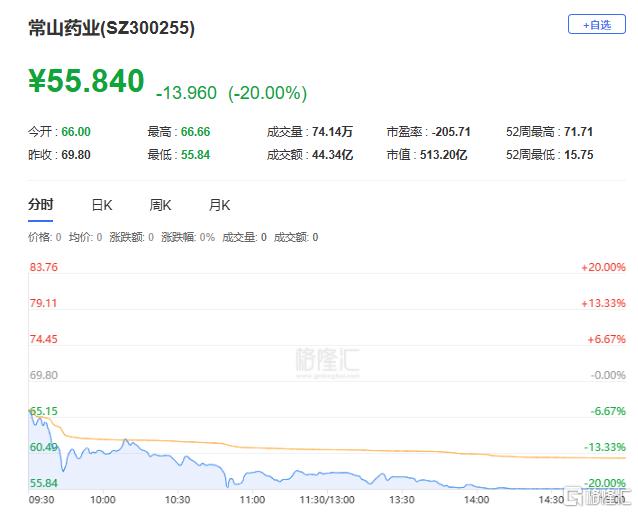638x513 pixels.
Task: Click the change amount -13.960
Action: coord(186,93)
